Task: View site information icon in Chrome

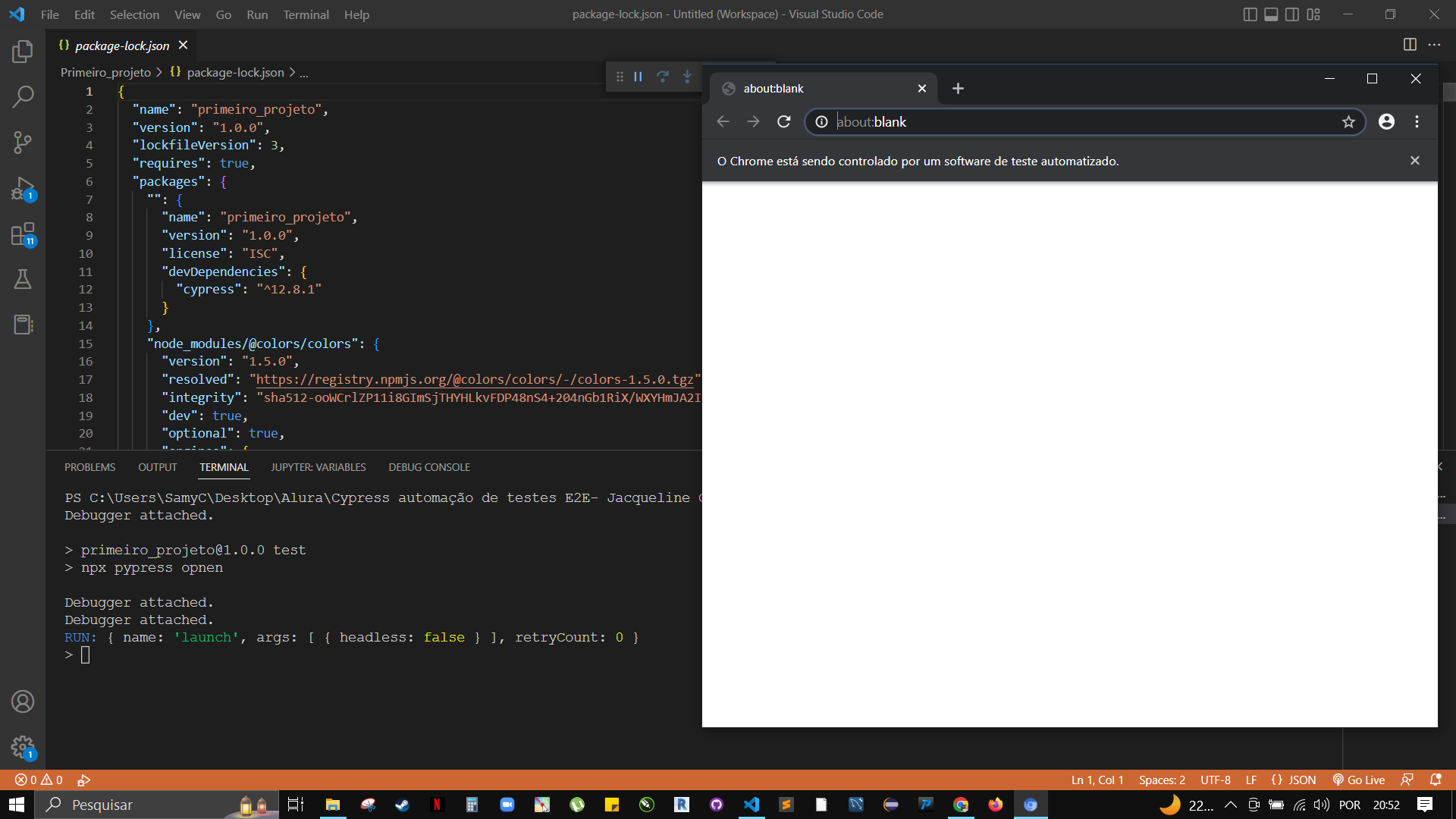Action: 821,121
